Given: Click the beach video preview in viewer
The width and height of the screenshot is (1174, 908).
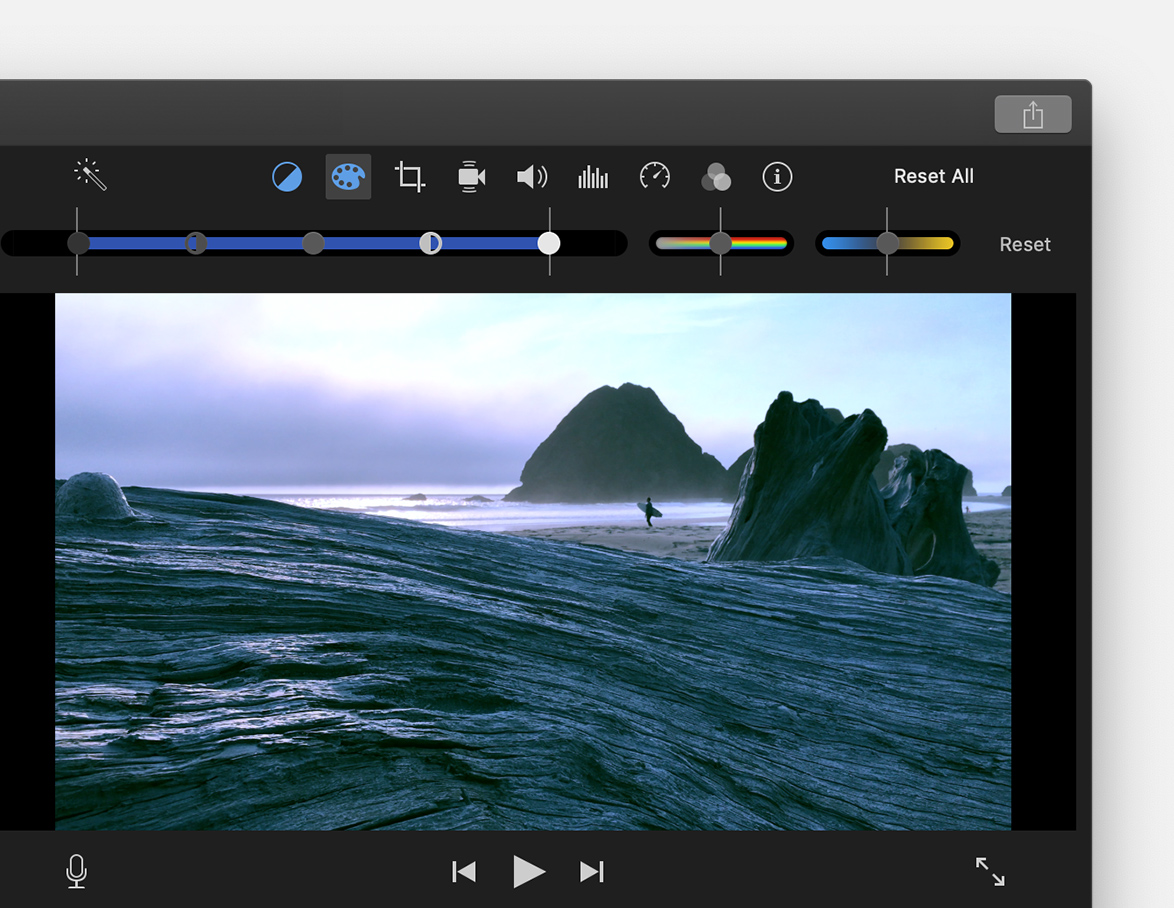Looking at the screenshot, I should (x=533, y=561).
